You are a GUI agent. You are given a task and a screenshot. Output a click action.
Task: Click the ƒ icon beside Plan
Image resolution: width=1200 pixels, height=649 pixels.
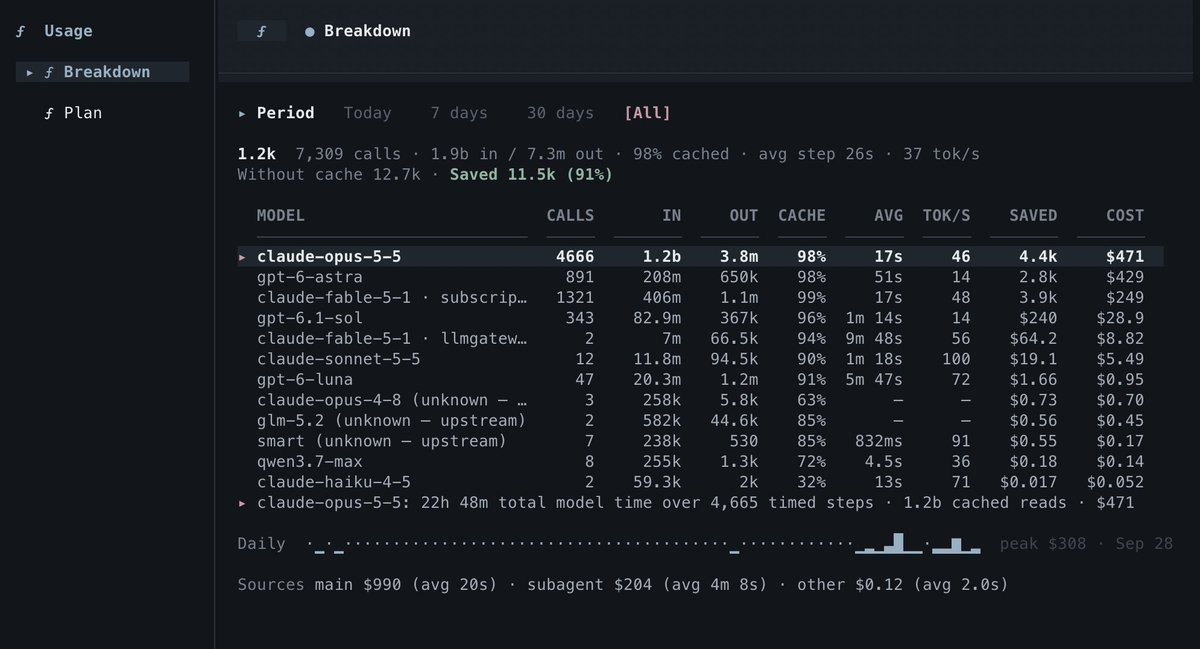[49, 113]
